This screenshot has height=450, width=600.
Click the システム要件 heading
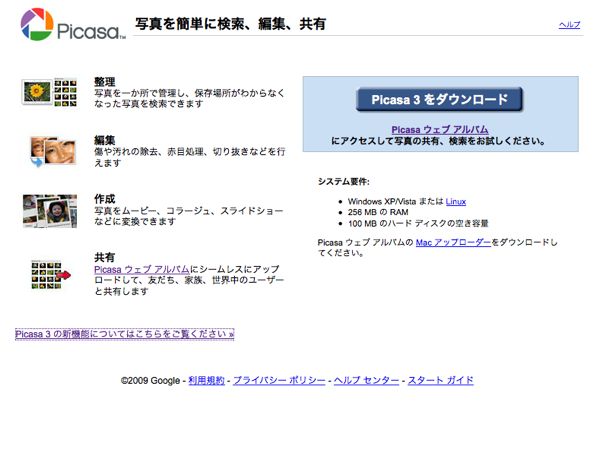(344, 182)
